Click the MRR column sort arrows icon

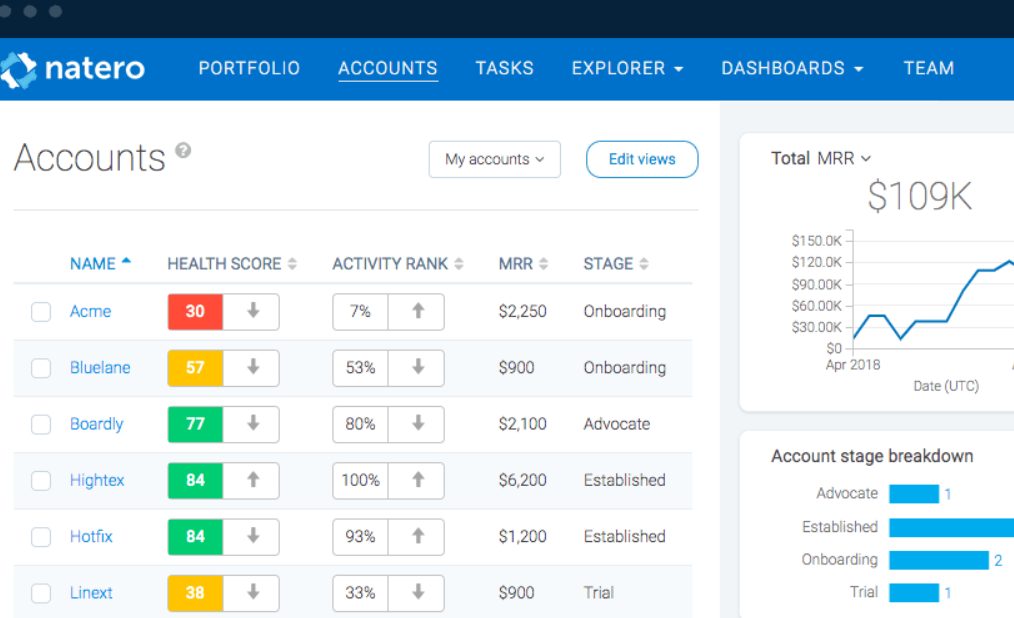point(543,264)
